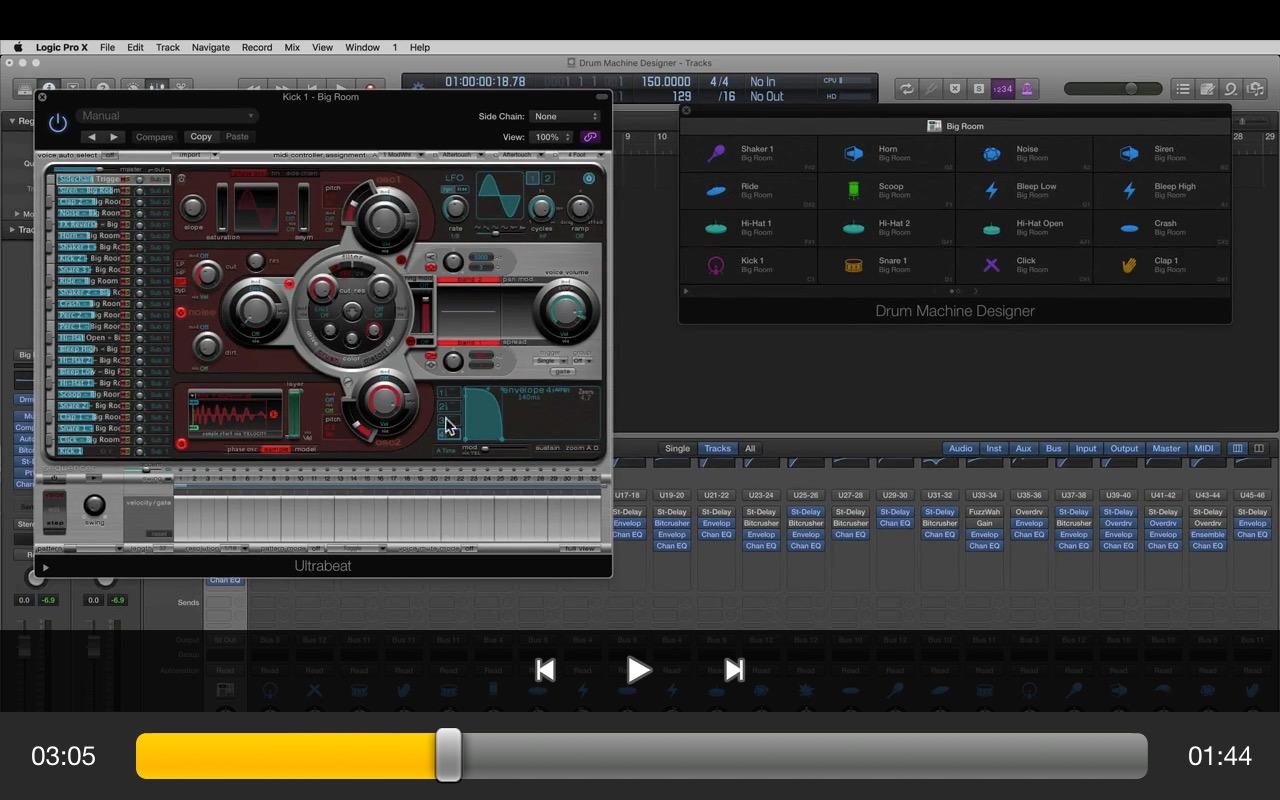Switch to the Tracks mixer tab
The image size is (1280, 800).
pos(717,449)
